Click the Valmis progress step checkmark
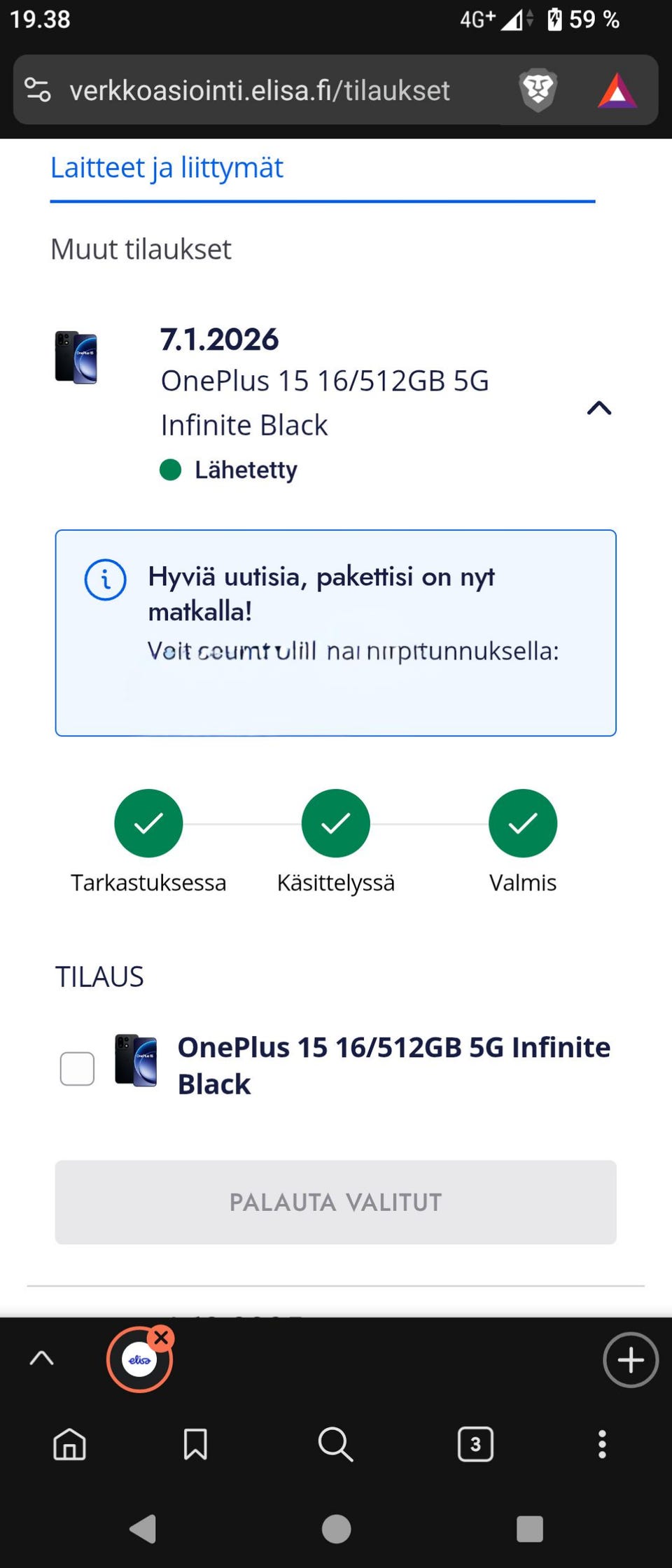Image resolution: width=672 pixels, height=1568 pixels. point(523,823)
